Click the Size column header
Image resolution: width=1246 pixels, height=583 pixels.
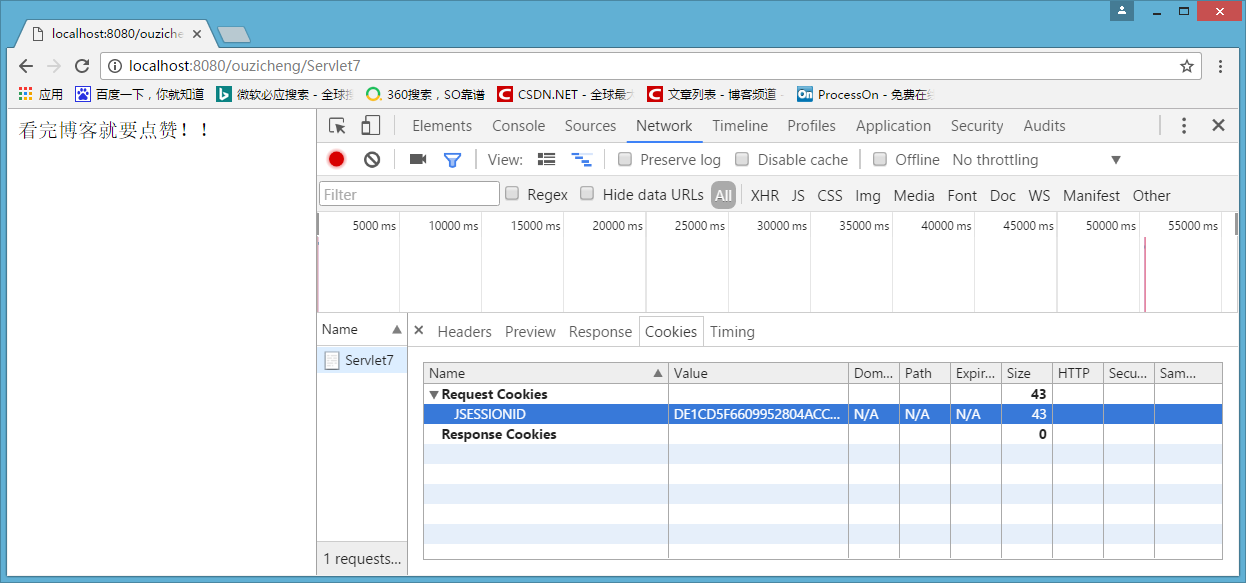[x=1027, y=373]
